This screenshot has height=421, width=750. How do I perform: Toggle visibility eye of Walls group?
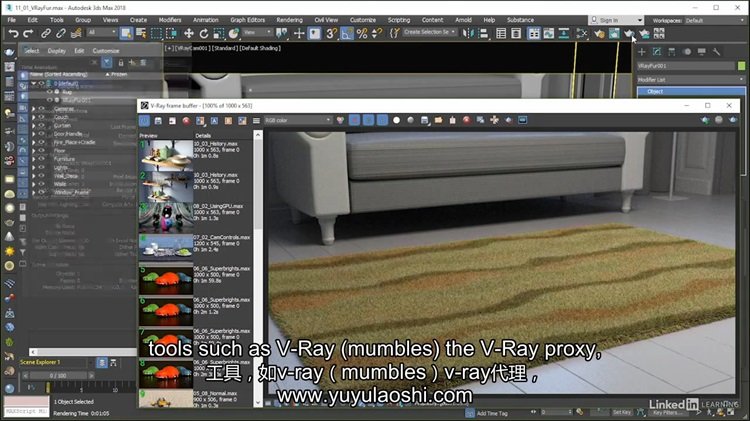(42, 184)
